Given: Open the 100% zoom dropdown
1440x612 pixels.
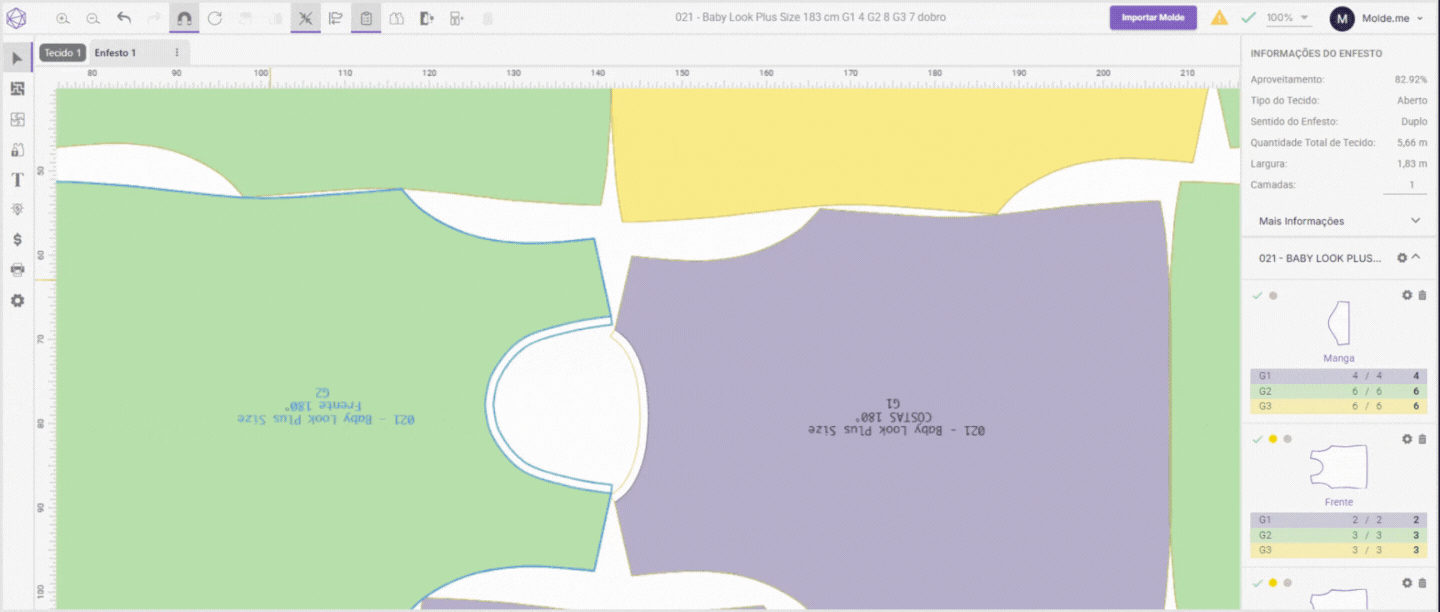Looking at the screenshot, I should (1288, 18).
